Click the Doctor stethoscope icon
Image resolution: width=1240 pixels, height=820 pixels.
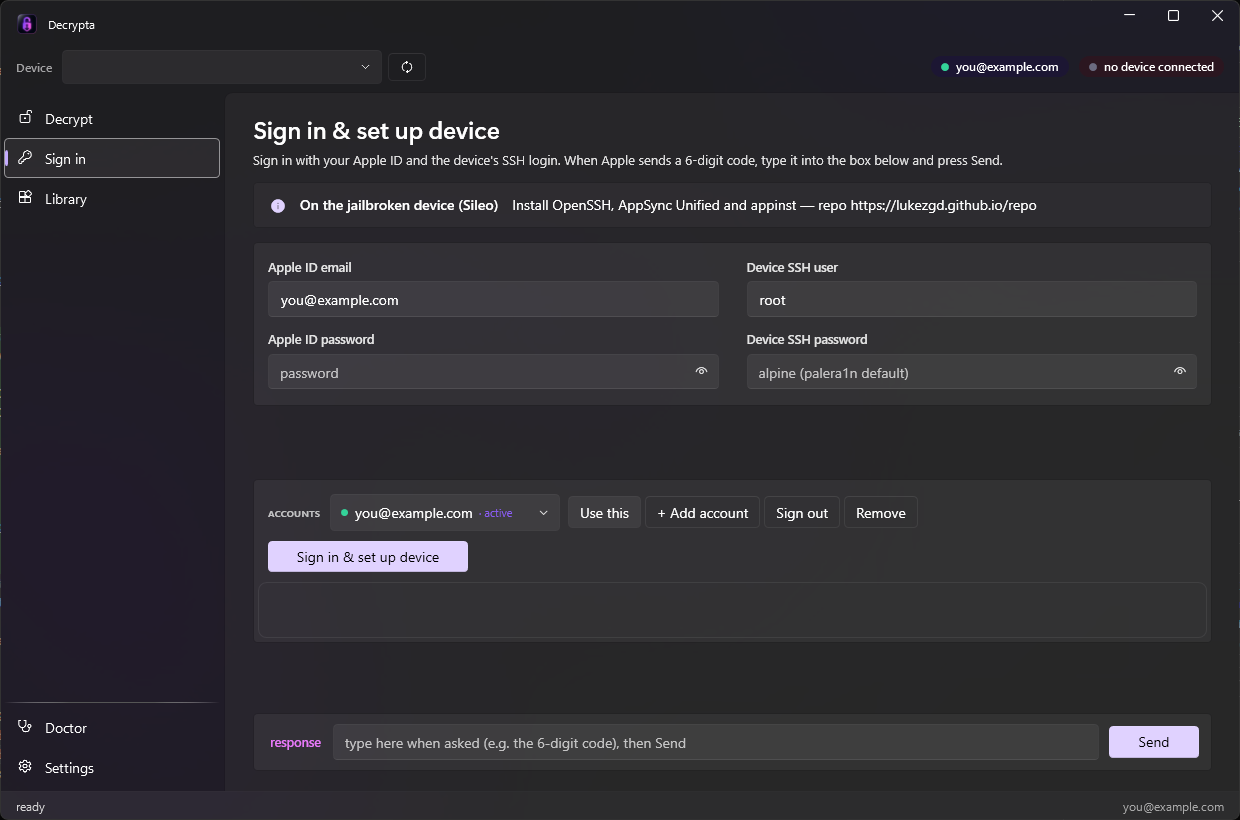tap(26, 726)
